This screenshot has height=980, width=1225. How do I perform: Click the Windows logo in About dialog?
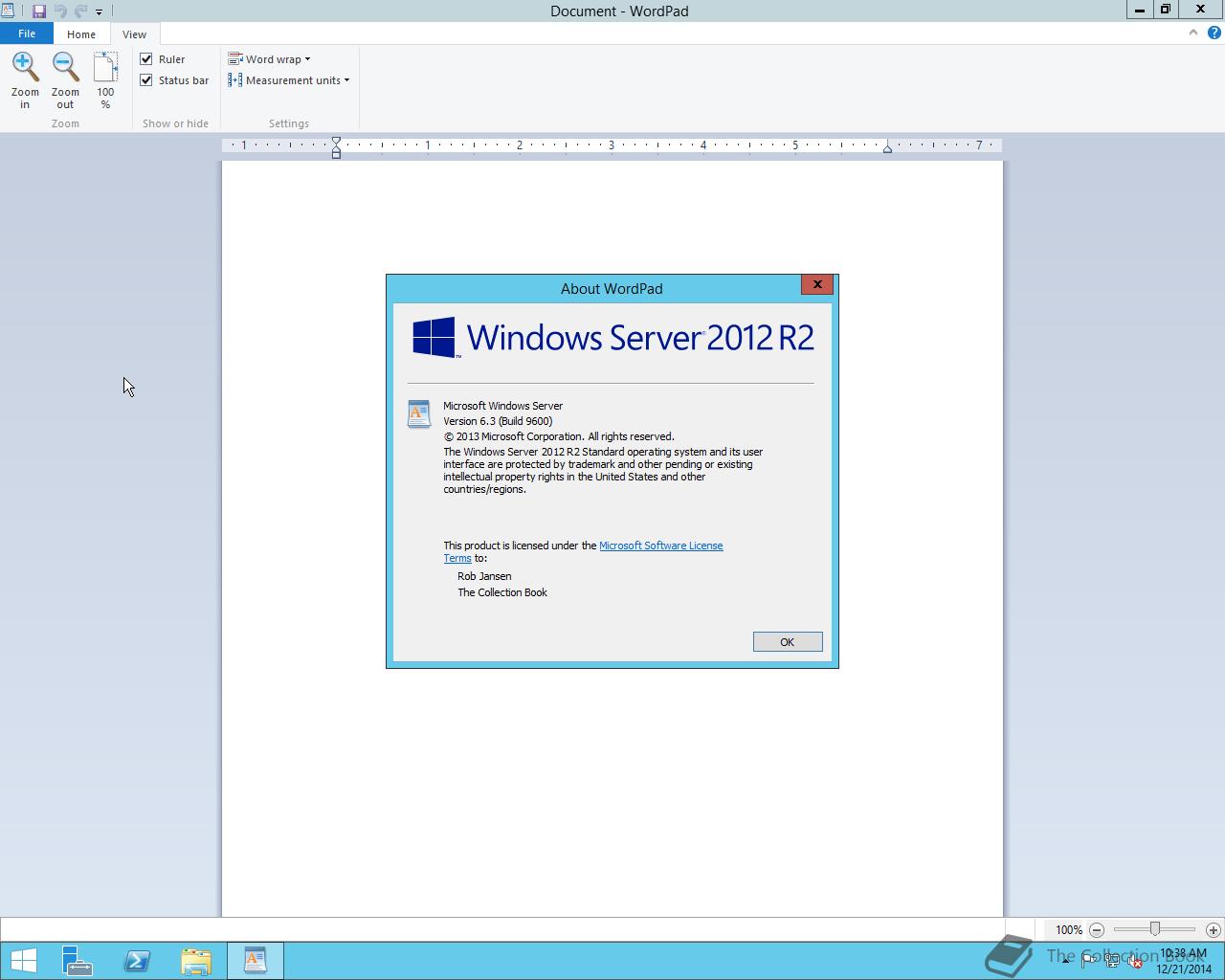434,338
